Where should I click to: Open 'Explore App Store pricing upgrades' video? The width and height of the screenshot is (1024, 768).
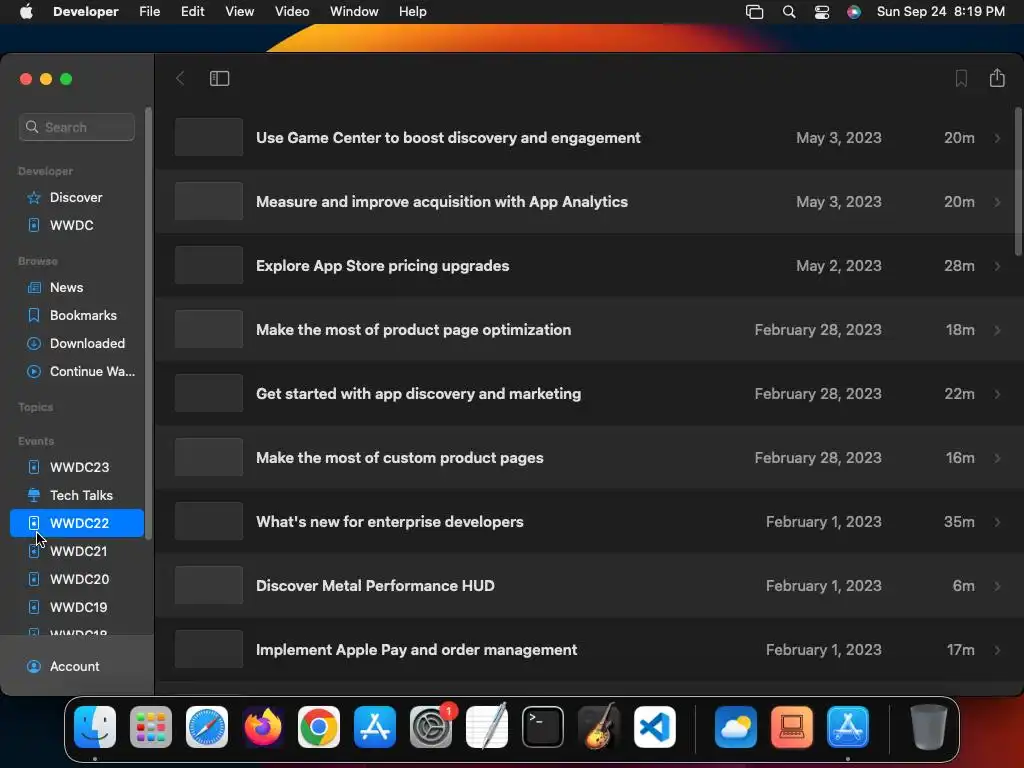pyautogui.click(x=588, y=266)
